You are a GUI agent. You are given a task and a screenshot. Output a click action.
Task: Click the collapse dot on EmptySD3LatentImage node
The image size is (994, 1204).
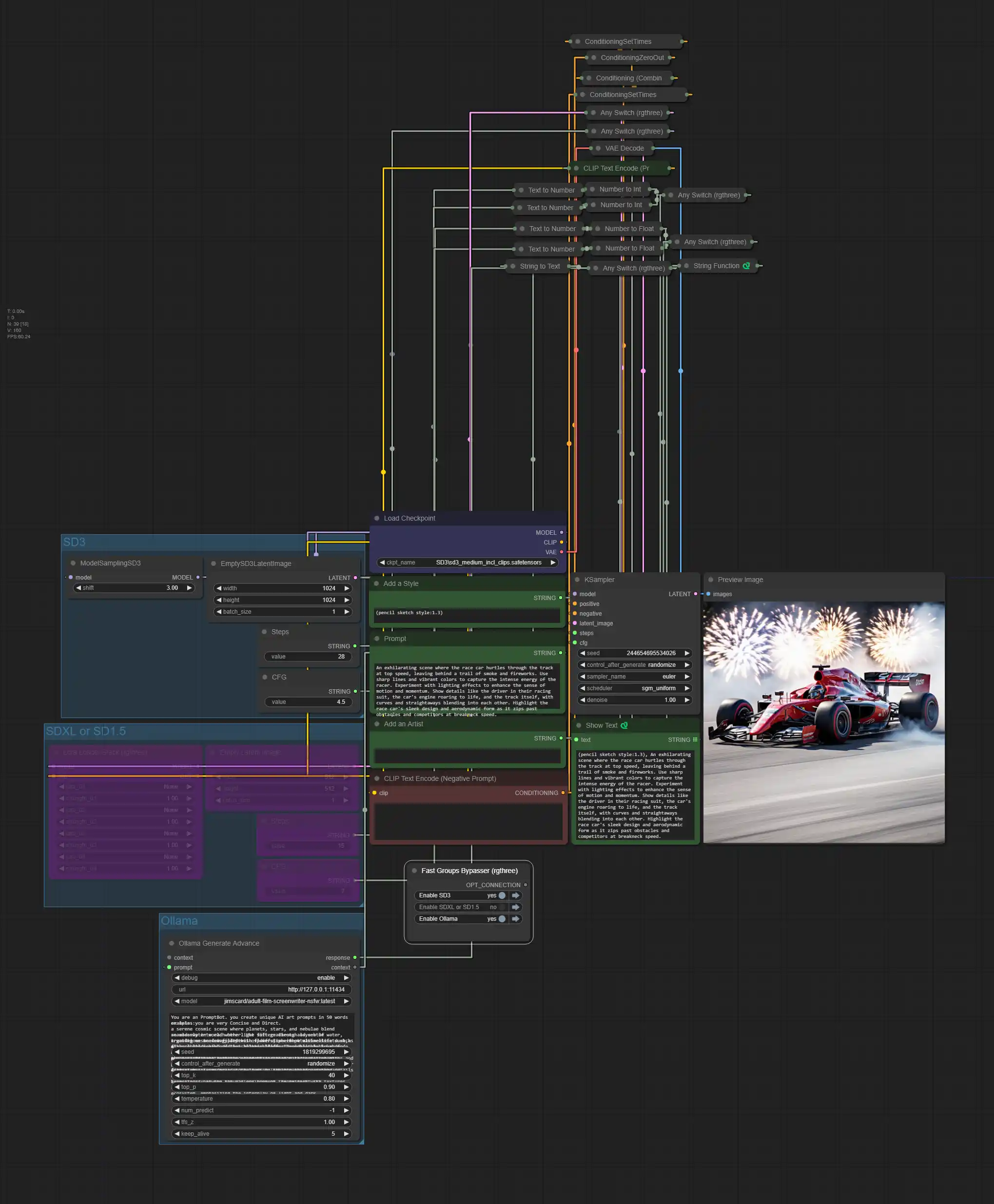[214, 563]
